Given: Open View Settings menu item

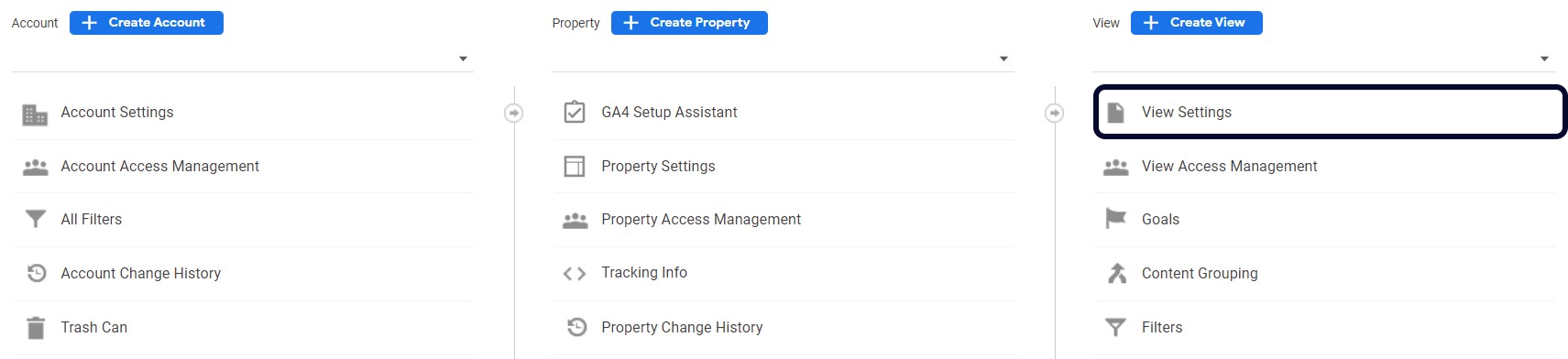Looking at the screenshot, I should (1330, 112).
